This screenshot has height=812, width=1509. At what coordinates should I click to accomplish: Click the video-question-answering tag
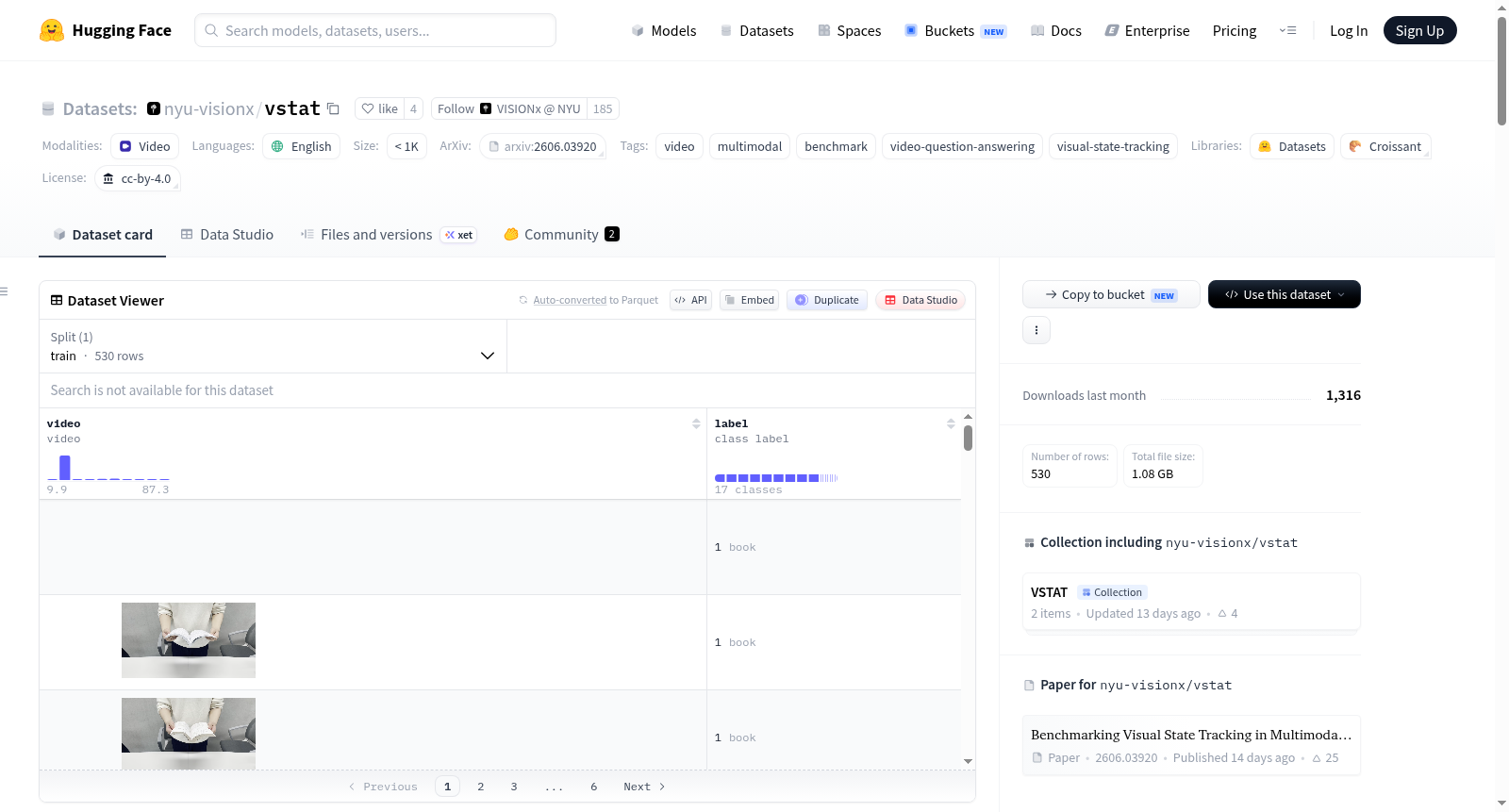962,146
